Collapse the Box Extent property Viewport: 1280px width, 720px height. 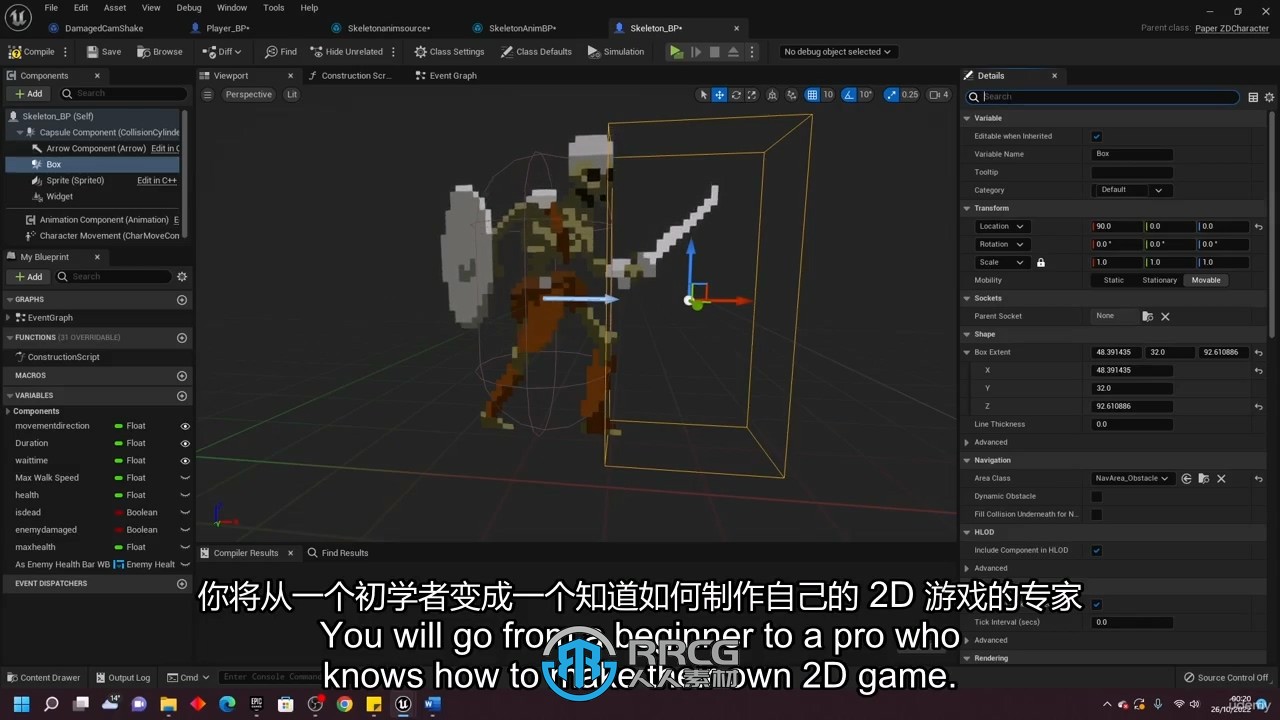(x=967, y=352)
